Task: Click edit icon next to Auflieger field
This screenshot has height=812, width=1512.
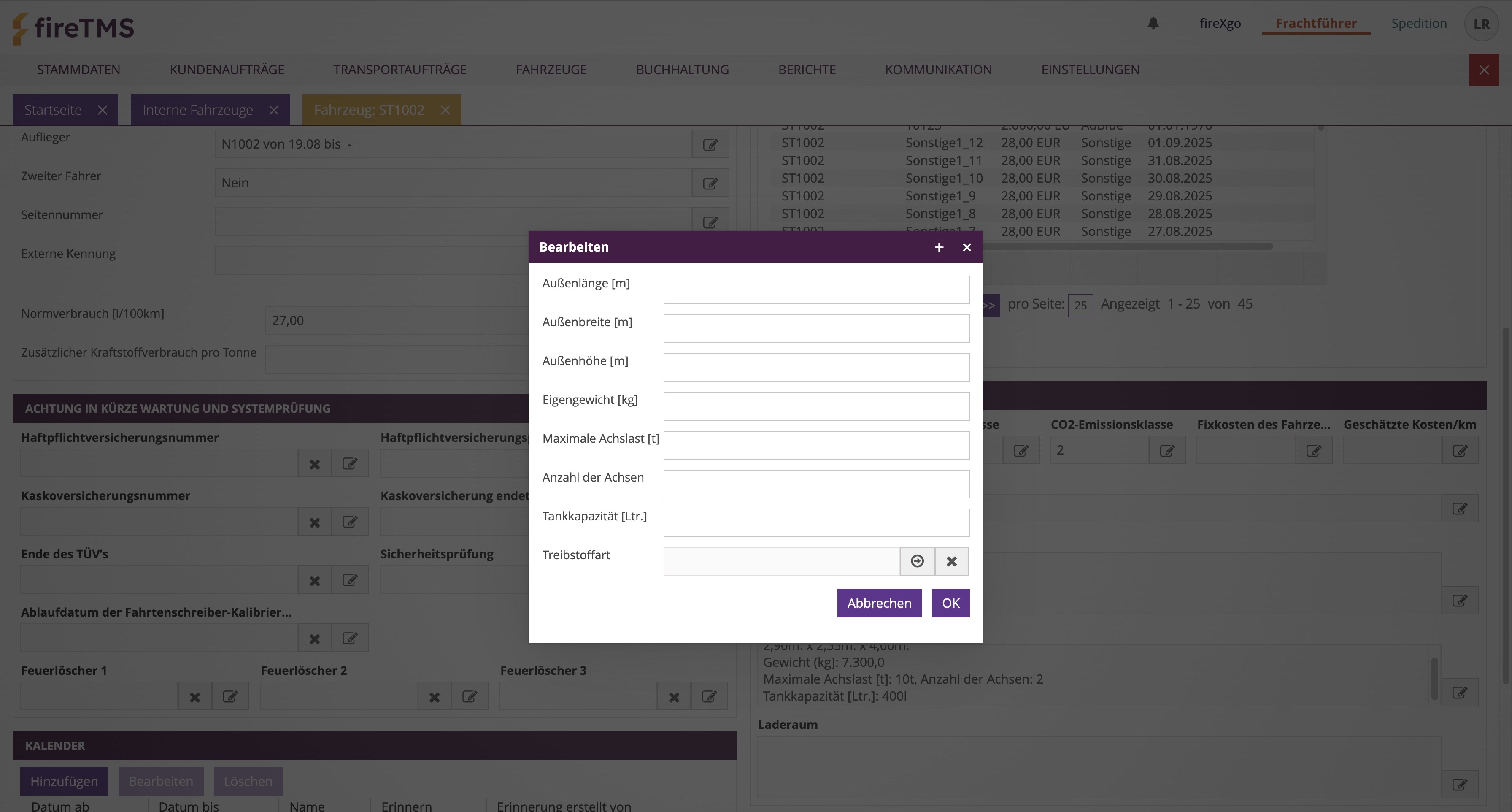Action: [710, 144]
